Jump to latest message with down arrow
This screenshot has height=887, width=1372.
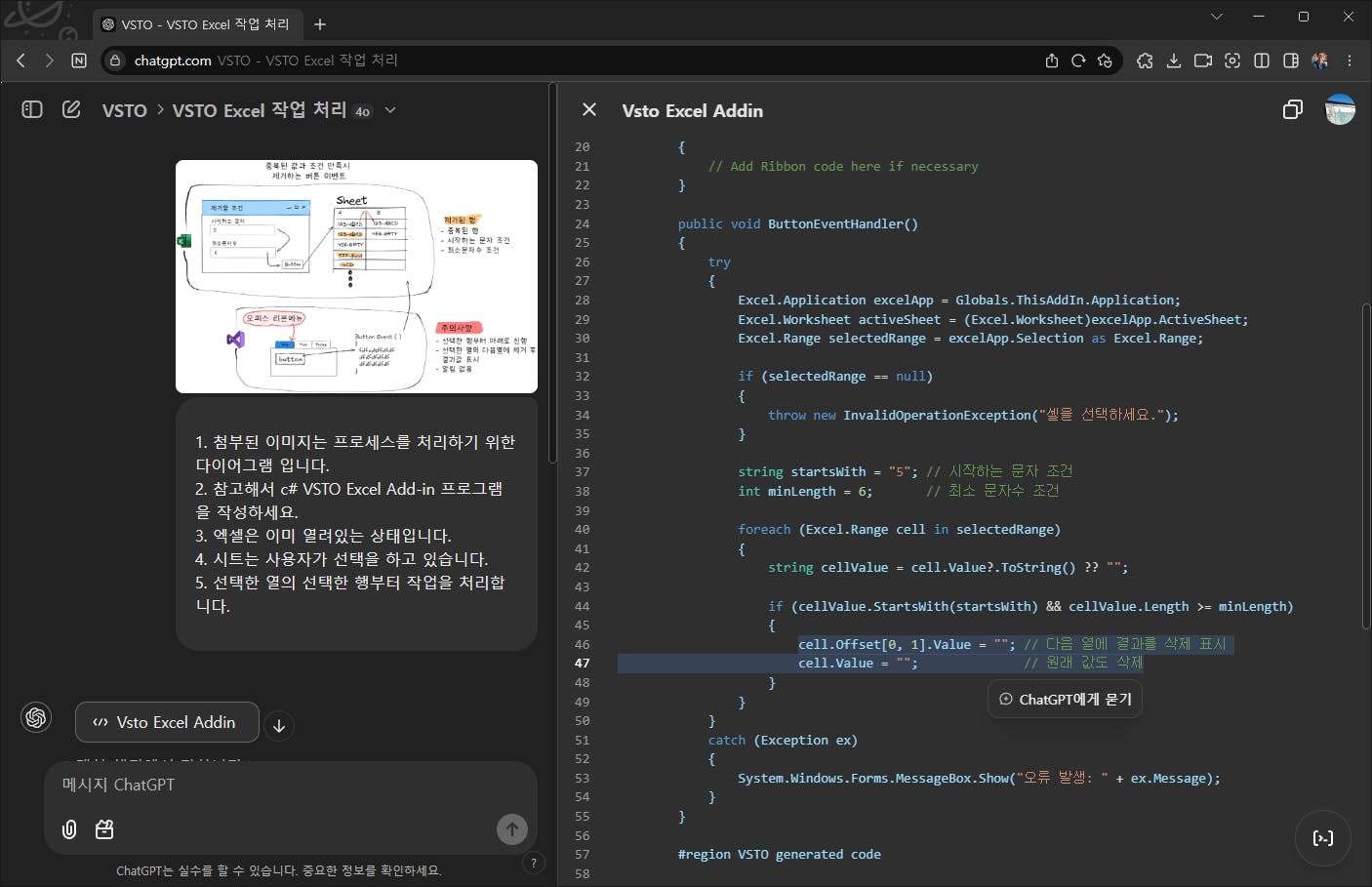(279, 725)
